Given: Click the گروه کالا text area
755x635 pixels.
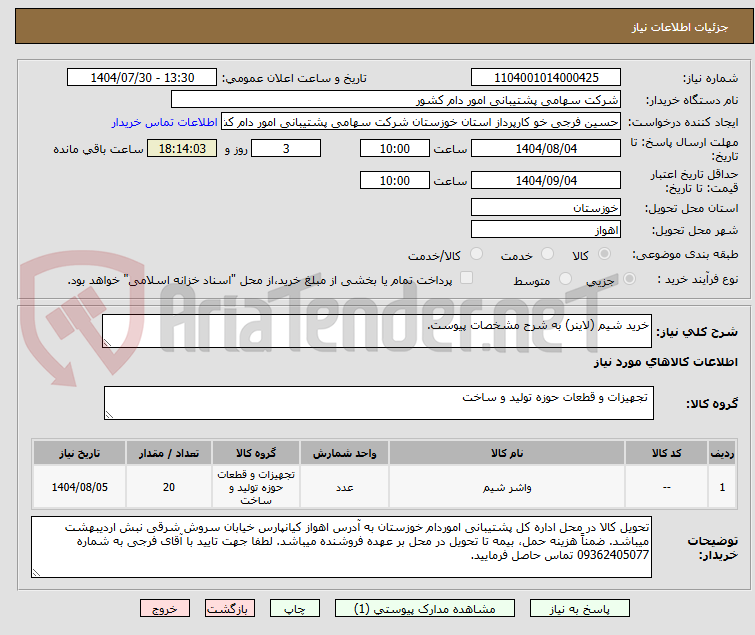Looking at the screenshot, I should pos(379,403).
